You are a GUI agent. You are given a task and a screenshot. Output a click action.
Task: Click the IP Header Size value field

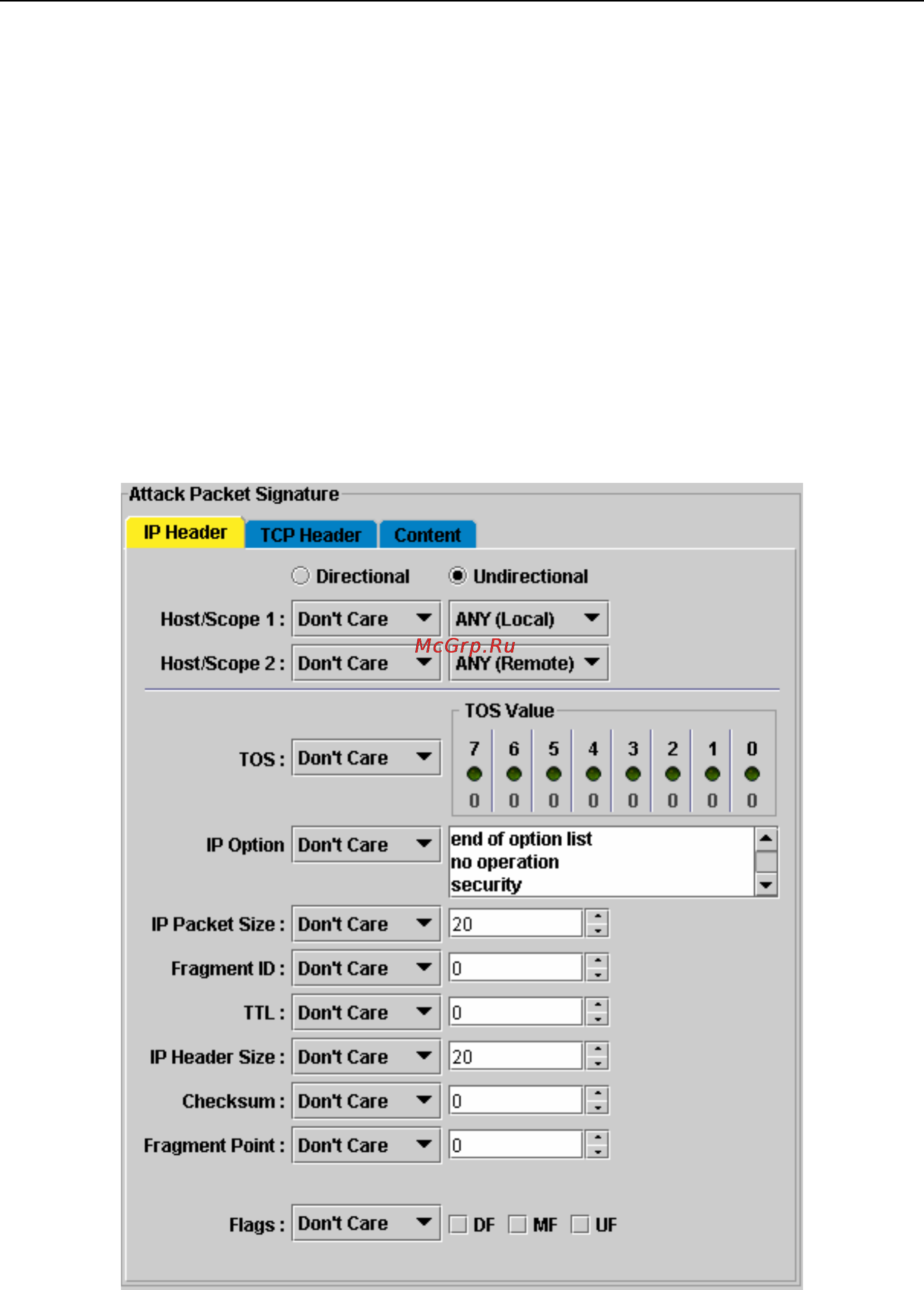[516, 1057]
